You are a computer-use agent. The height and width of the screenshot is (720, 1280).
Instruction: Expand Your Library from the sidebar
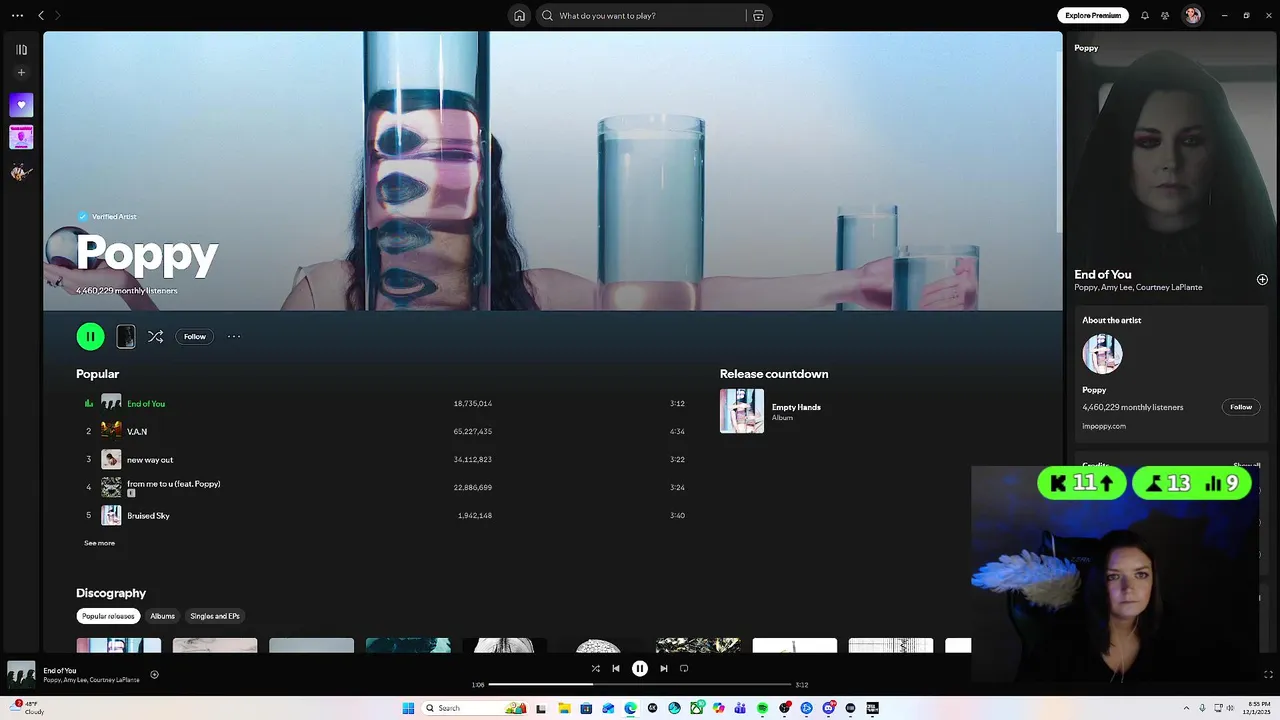pos(21,49)
